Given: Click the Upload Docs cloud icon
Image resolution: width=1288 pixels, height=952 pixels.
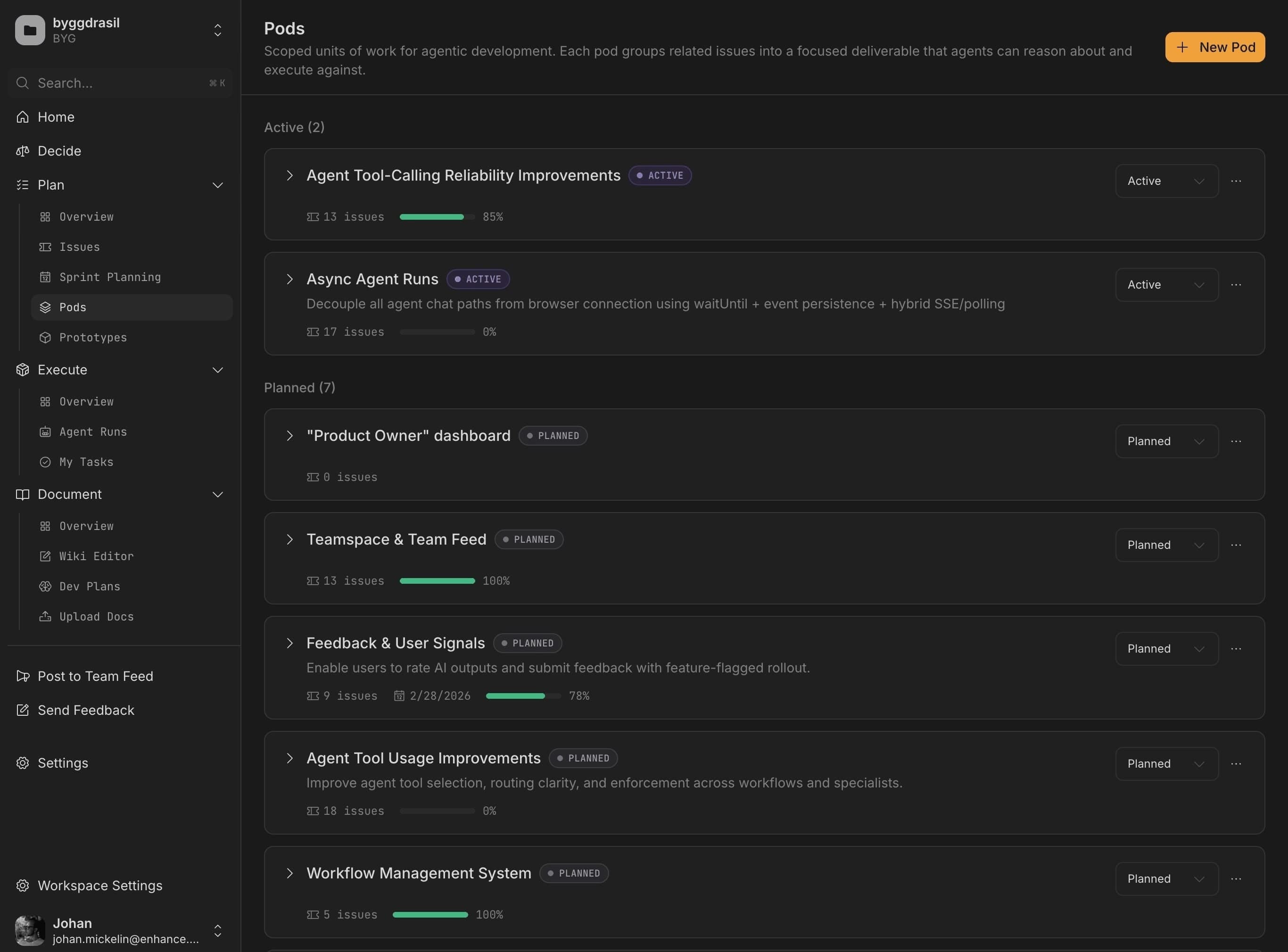Looking at the screenshot, I should (x=46, y=616).
